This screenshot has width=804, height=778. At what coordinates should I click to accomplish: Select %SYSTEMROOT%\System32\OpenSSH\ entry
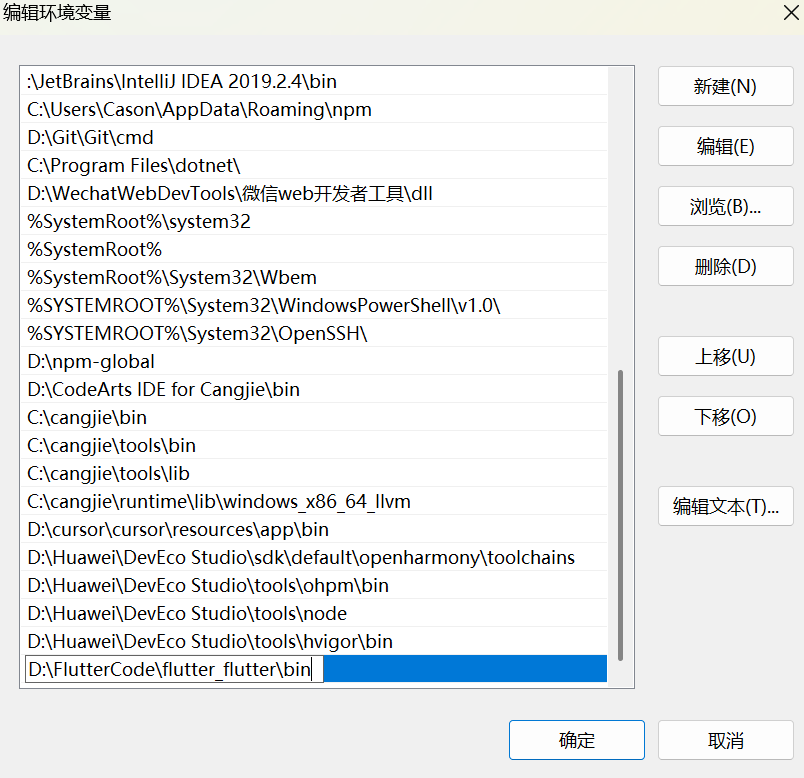[314, 333]
